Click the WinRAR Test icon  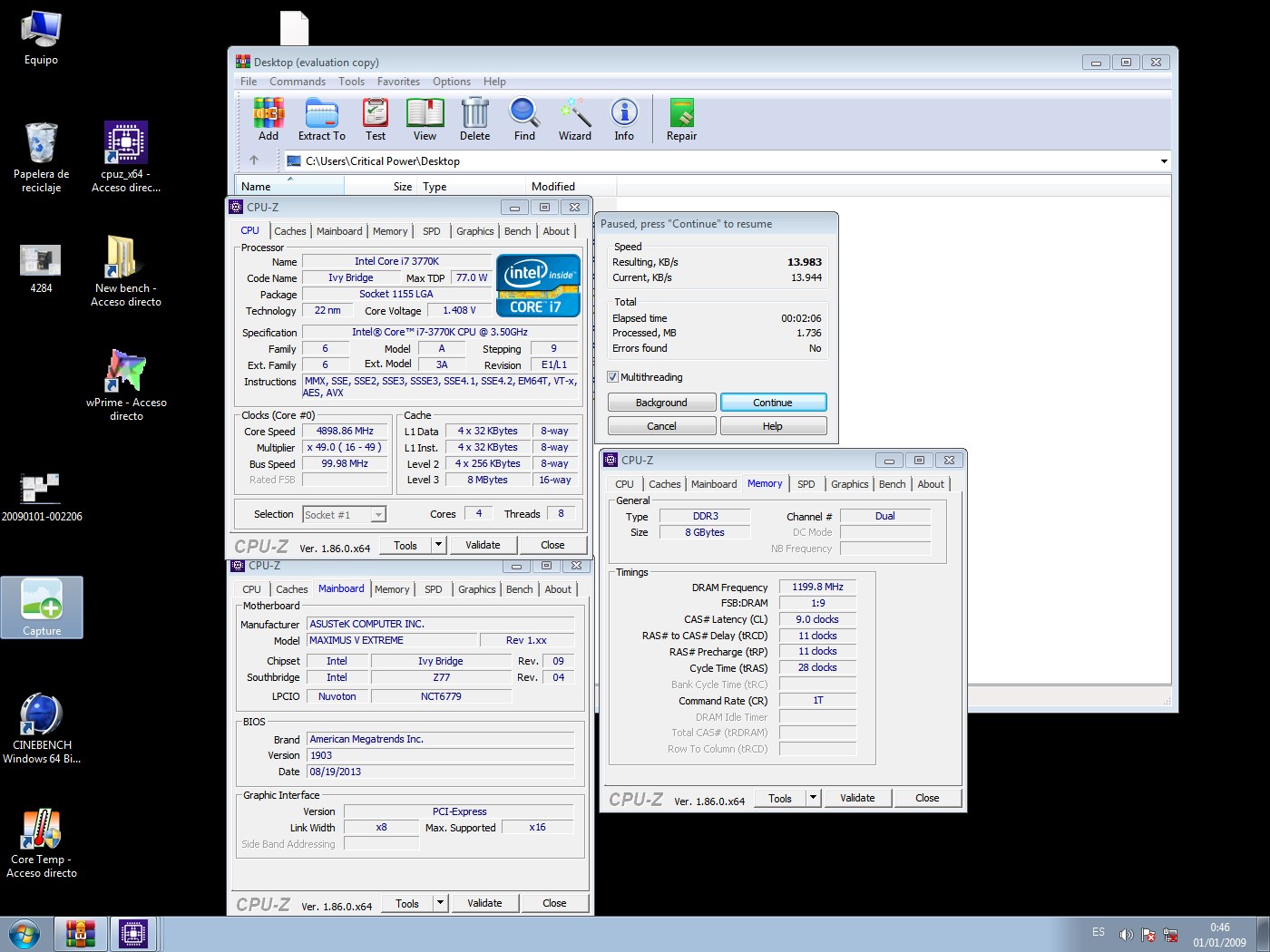(376, 120)
